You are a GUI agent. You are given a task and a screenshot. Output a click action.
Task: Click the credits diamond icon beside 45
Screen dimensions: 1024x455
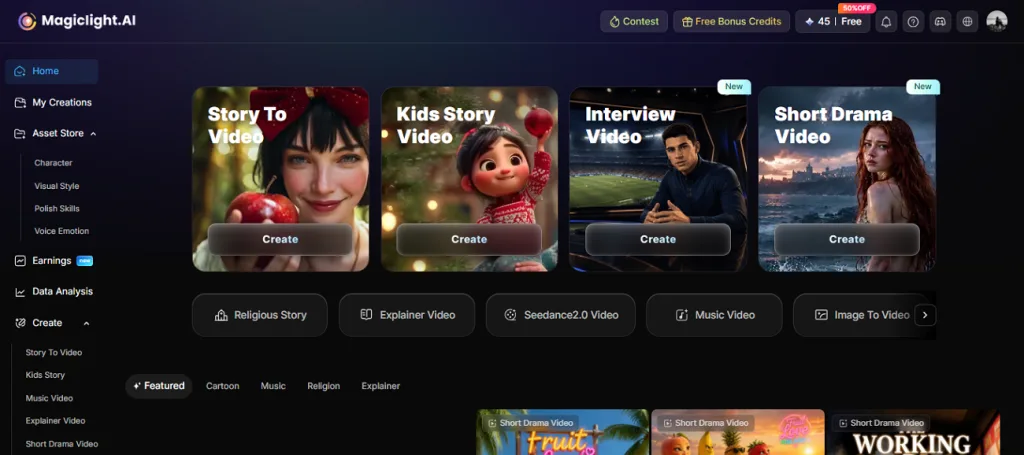click(809, 22)
